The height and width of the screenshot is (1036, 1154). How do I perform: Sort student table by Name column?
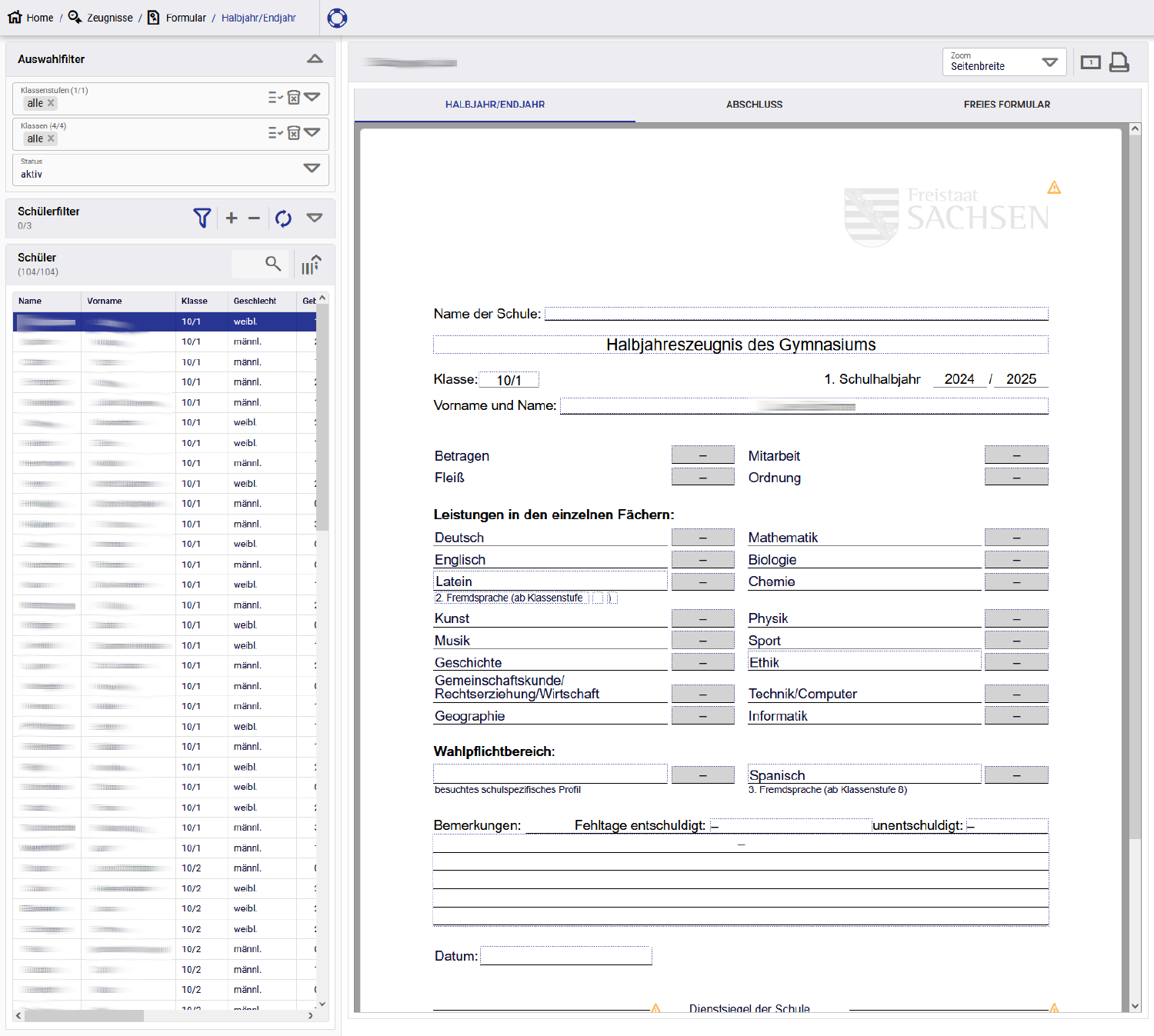tap(47, 301)
